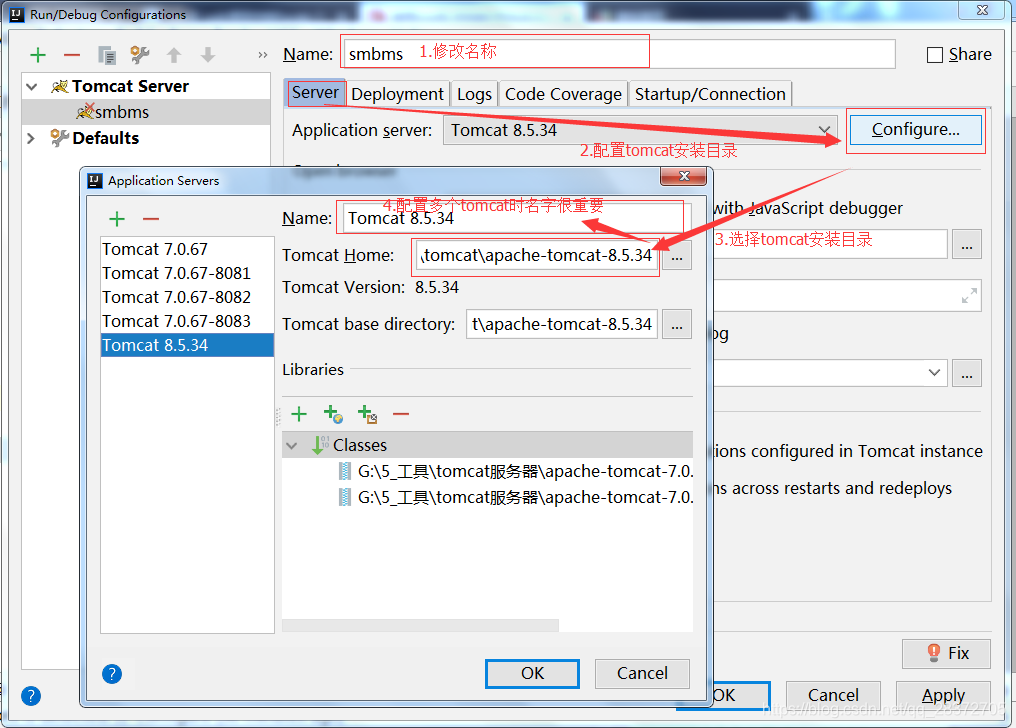
Task: Click horizontal scrollbar under Libraries list
Action: (x=421, y=625)
